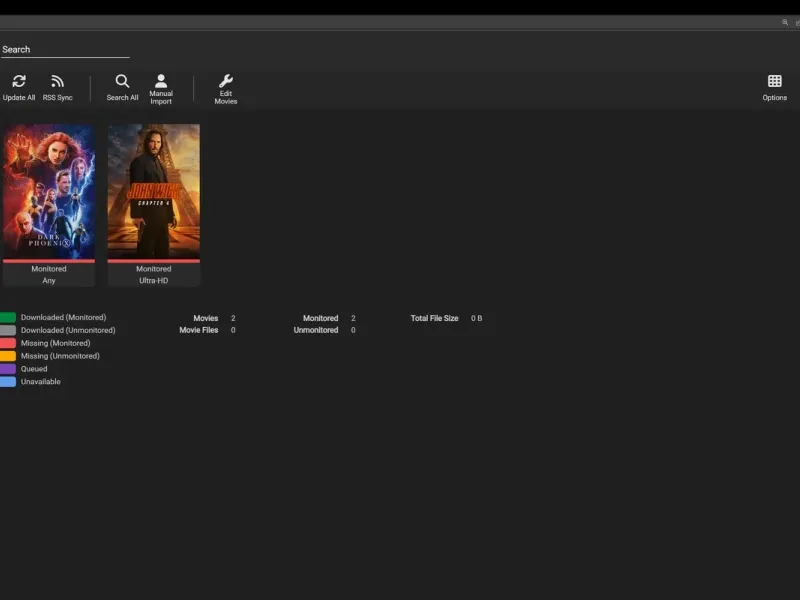Viewport: 800px width, 600px height.
Task: Click the 'Missing (Unmonitored)' legend text
Action: tap(60, 356)
